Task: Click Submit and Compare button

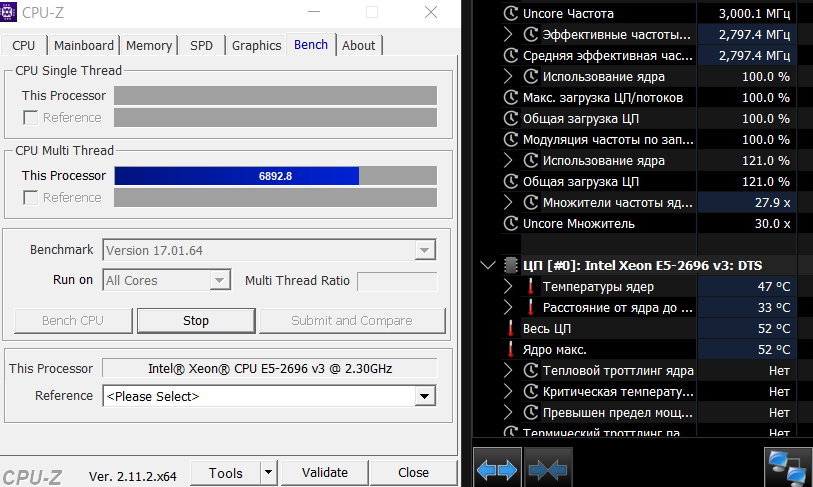Action: [x=352, y=321]
